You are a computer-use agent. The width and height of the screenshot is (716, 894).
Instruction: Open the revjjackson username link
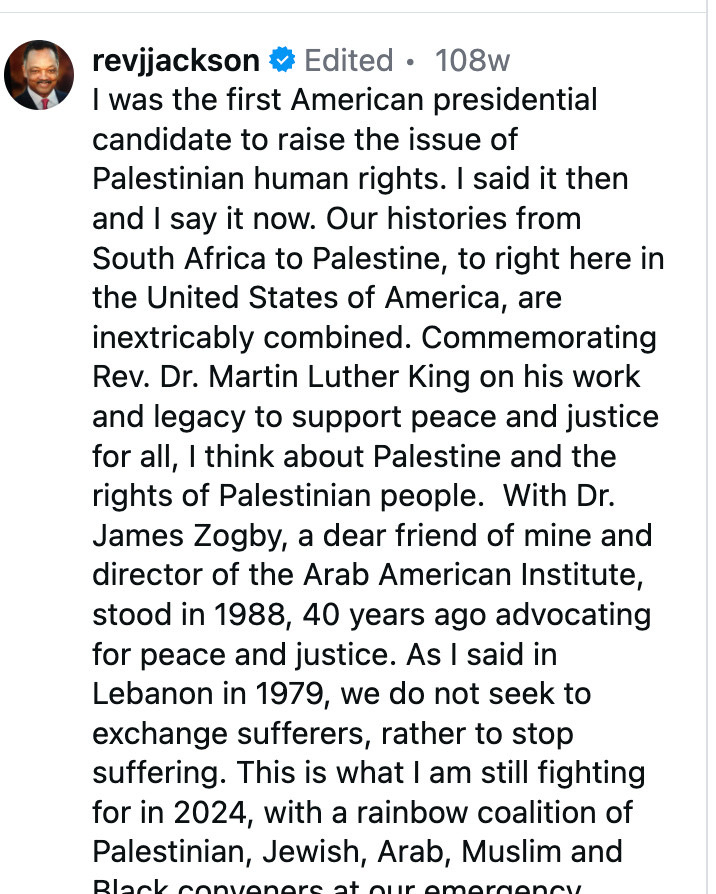(176, 61)
